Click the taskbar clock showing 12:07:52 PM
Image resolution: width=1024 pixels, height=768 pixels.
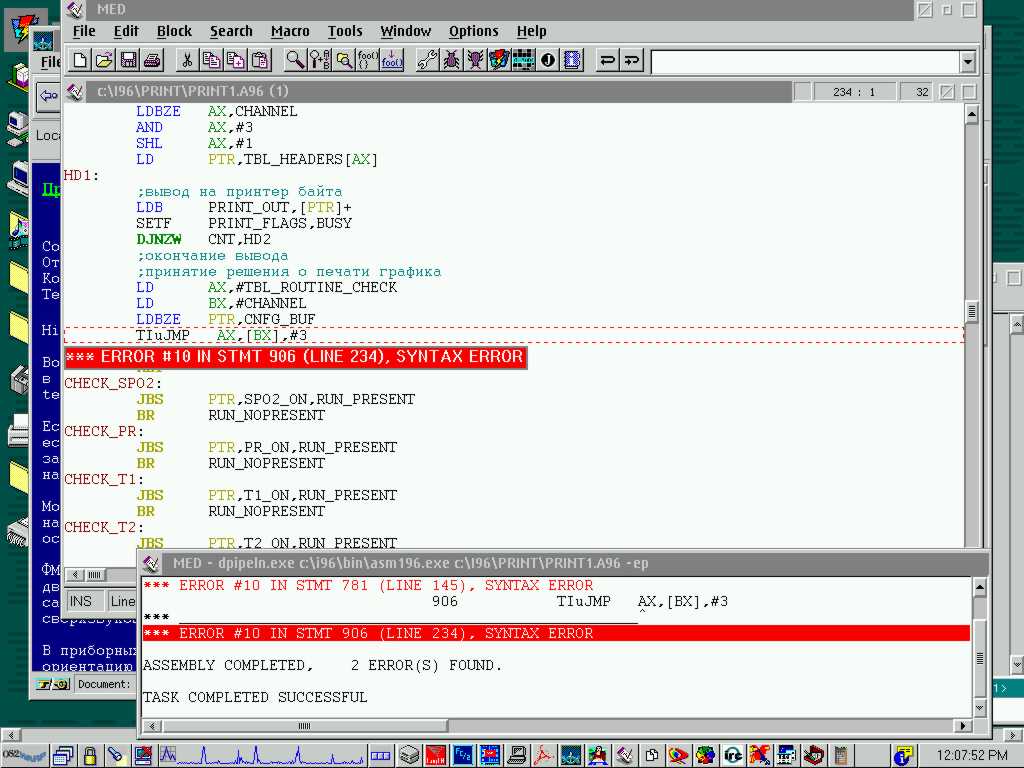pyautogui.click(x=972, y=756)
